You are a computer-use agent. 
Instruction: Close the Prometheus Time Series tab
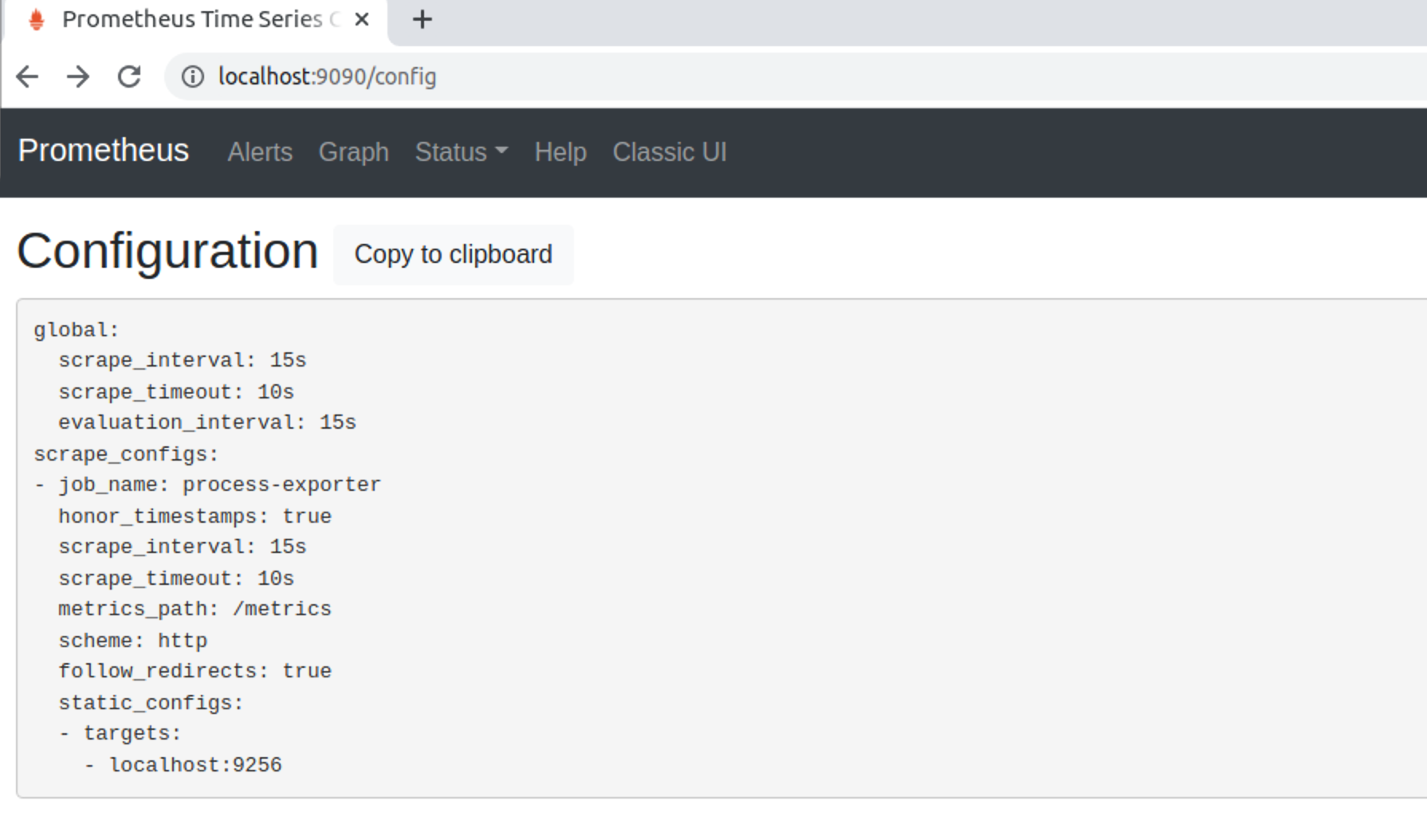(x=362, y=19)
